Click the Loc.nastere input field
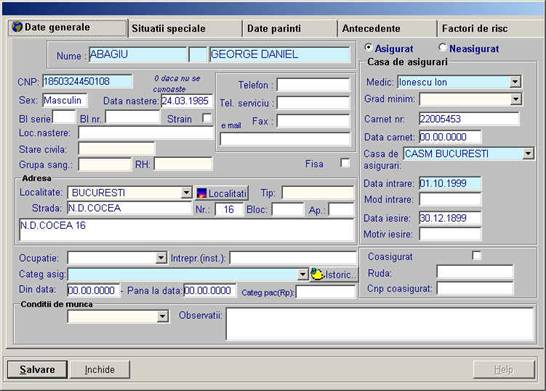 click(146, 133)
